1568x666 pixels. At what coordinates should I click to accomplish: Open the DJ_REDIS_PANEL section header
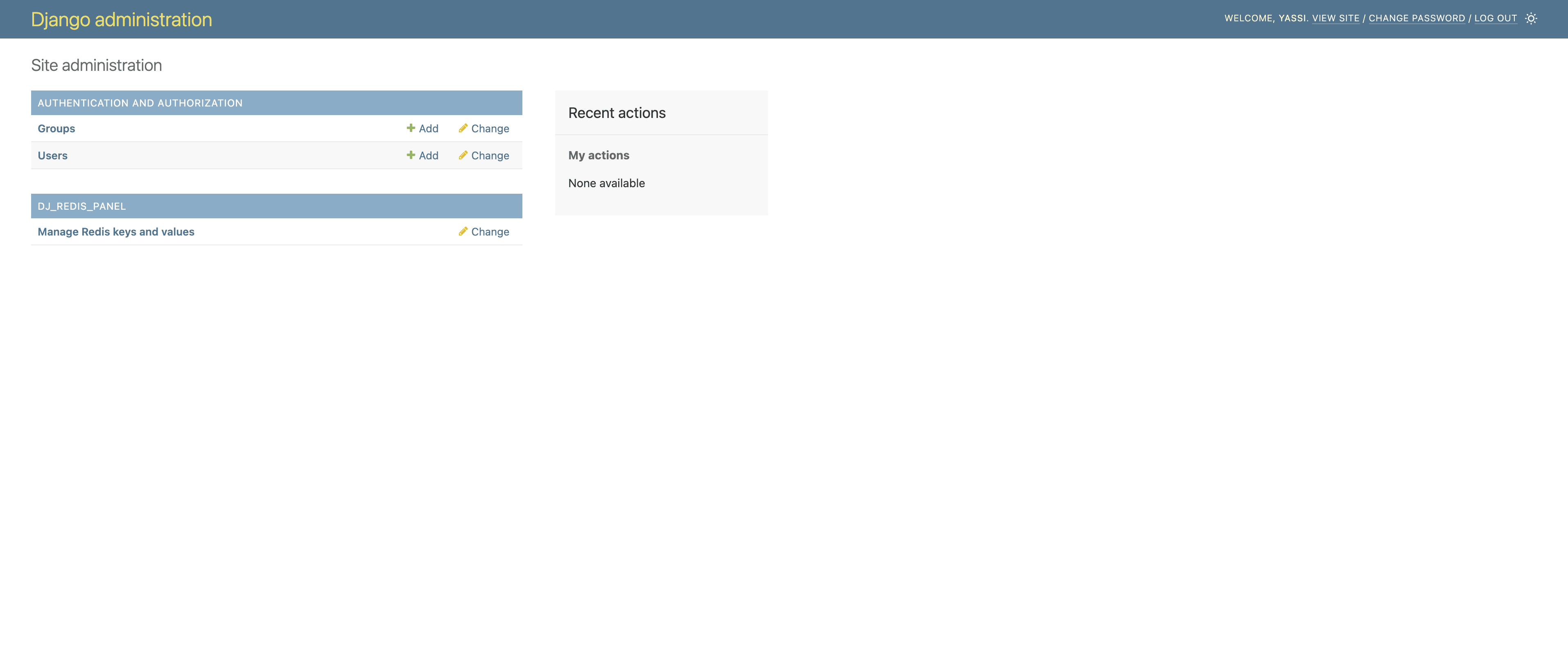coord(81,206)
